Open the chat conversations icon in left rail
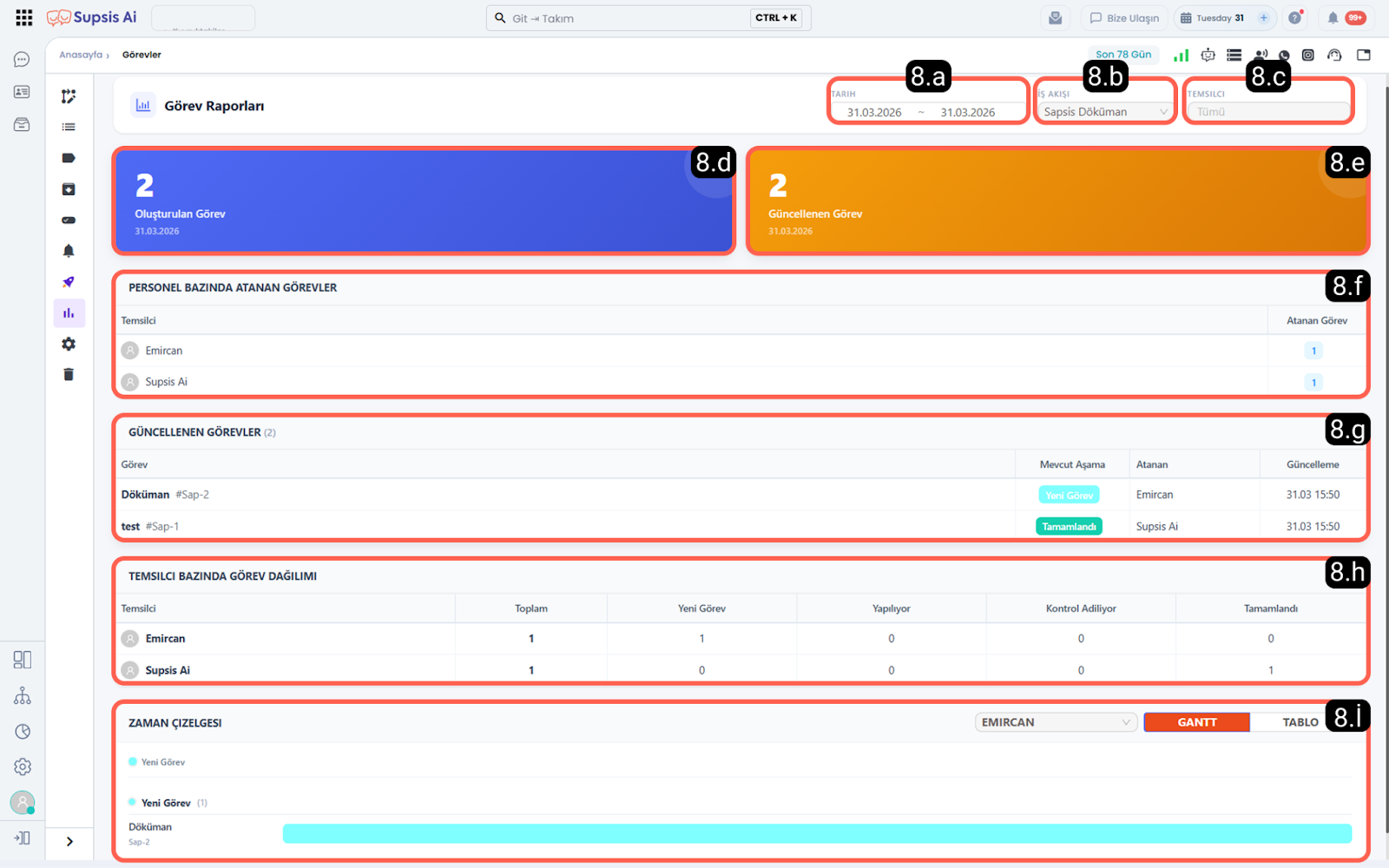This screenshot has width=1389, height=868. 22,60
